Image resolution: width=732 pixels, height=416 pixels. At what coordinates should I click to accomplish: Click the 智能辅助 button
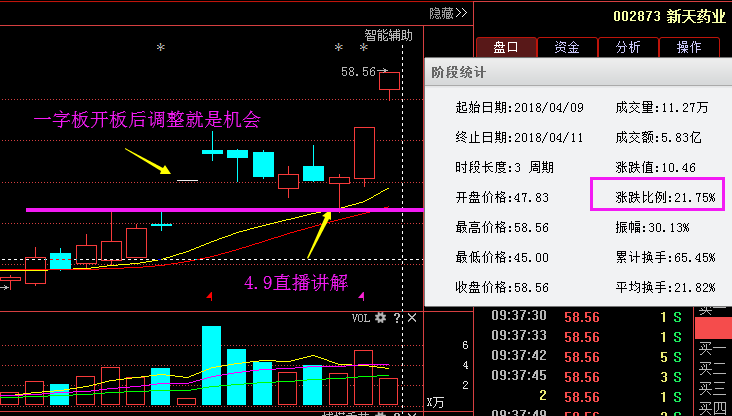388,34
